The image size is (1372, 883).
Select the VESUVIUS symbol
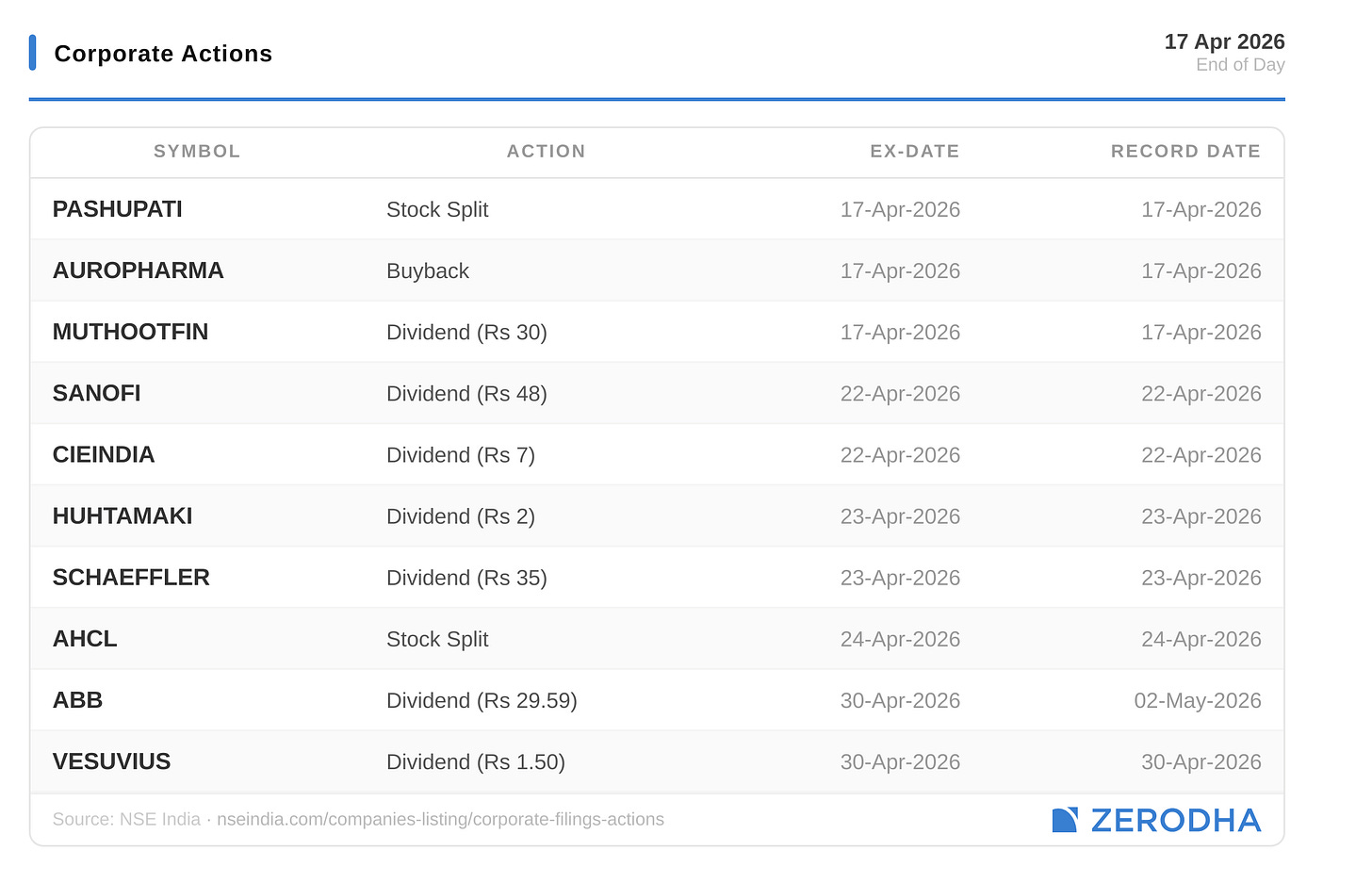[112, 761]
